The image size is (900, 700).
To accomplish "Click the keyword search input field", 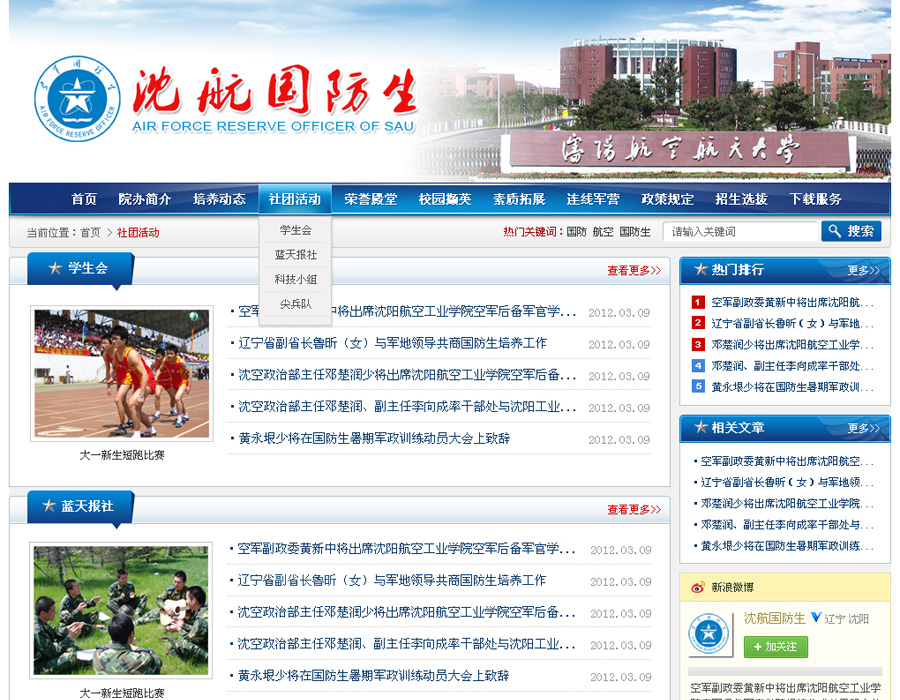I will [740, 231].
